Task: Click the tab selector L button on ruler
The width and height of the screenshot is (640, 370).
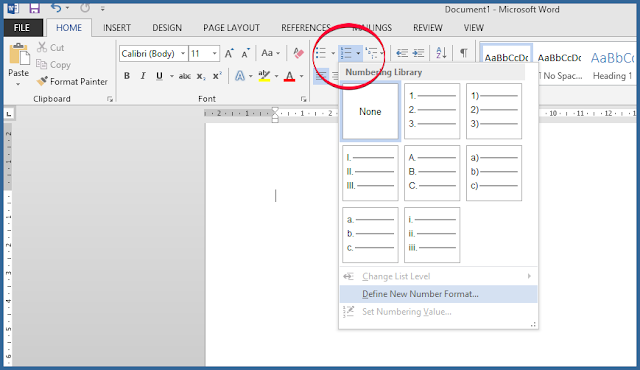Action: click(x=9, y=114)
